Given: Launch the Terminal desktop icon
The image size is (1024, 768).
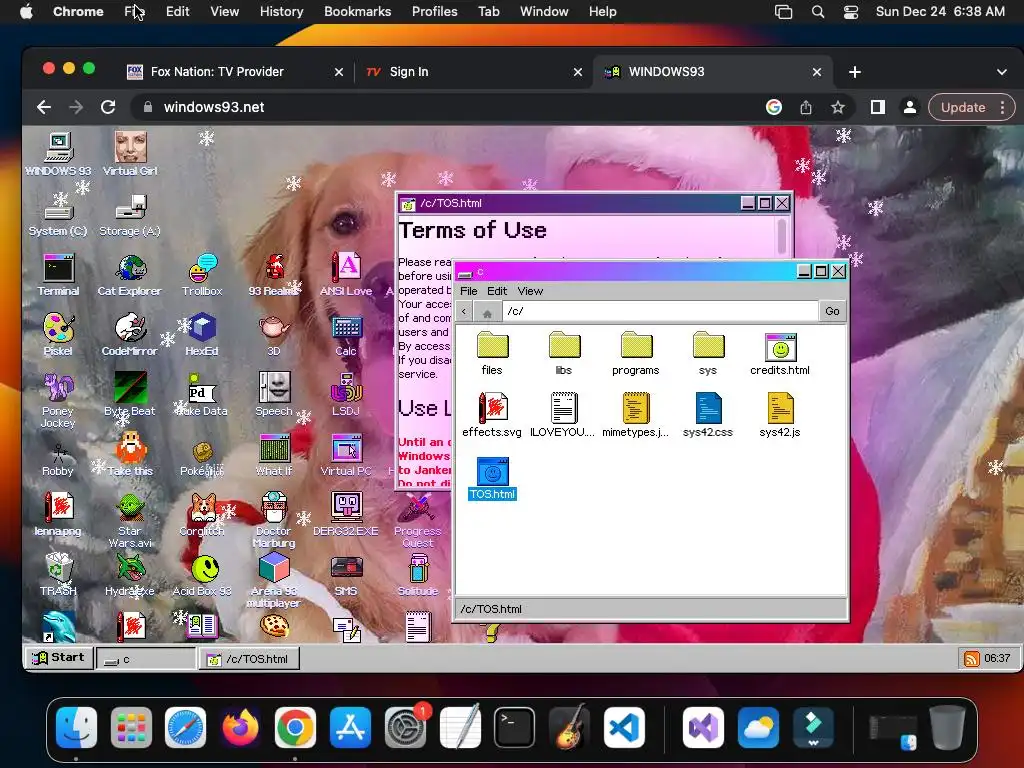Looking at the screenshot, I should click(58, 276).
